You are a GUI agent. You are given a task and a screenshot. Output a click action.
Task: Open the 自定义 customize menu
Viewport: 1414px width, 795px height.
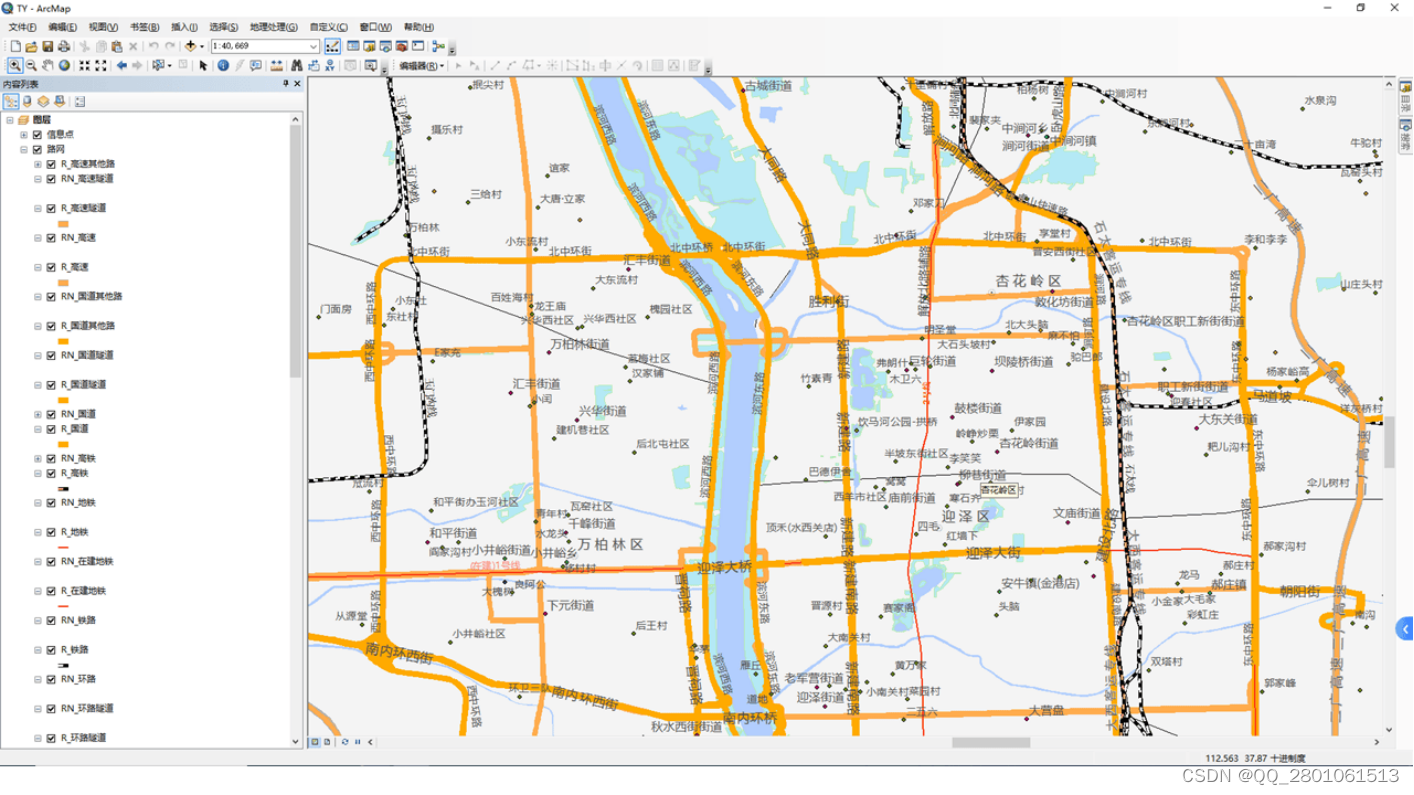pos(328,27)
